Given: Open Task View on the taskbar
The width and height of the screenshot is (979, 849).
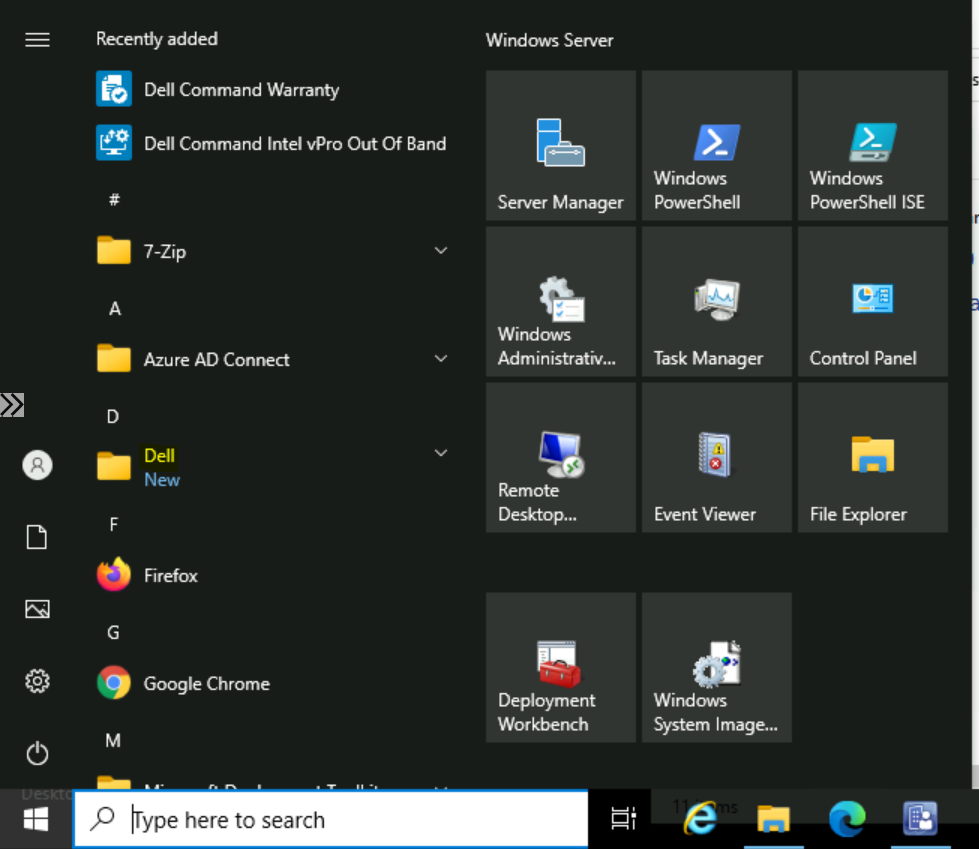Looking at the screenshot, I should [623, 819].
